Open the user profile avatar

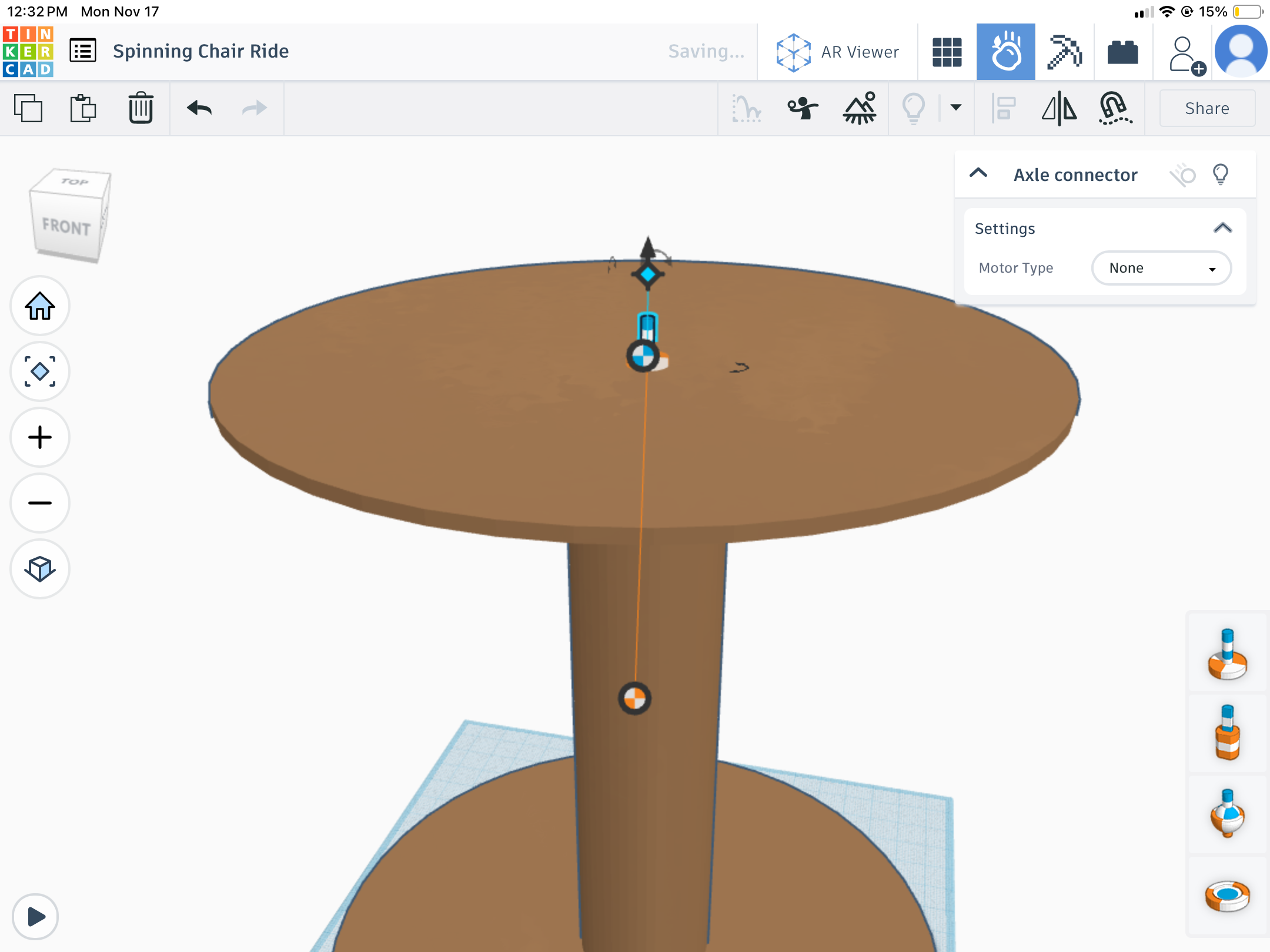click(x=1241, y=52)
